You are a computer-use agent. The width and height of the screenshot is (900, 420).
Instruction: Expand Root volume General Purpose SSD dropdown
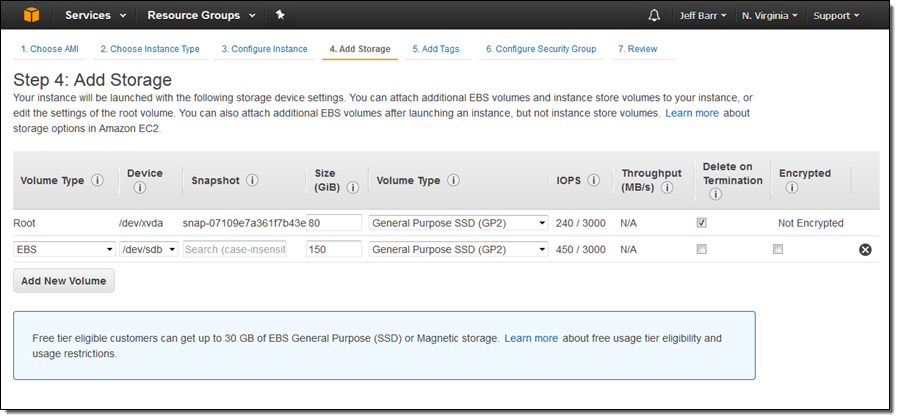(x=459, y=223)
